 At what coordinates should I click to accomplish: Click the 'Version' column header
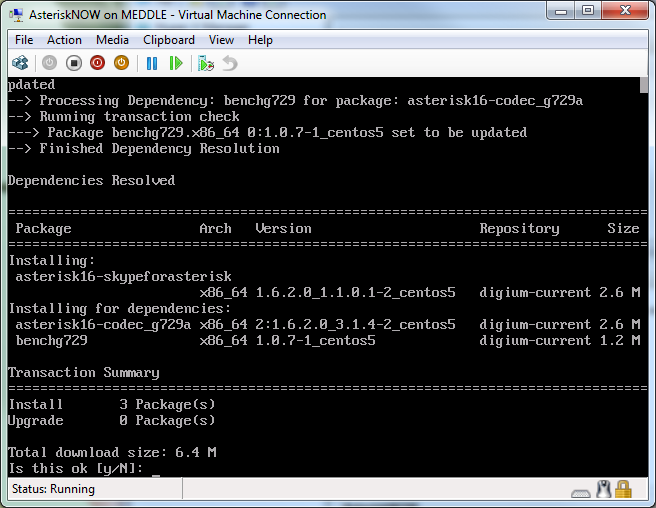click(x=283, y=228)
